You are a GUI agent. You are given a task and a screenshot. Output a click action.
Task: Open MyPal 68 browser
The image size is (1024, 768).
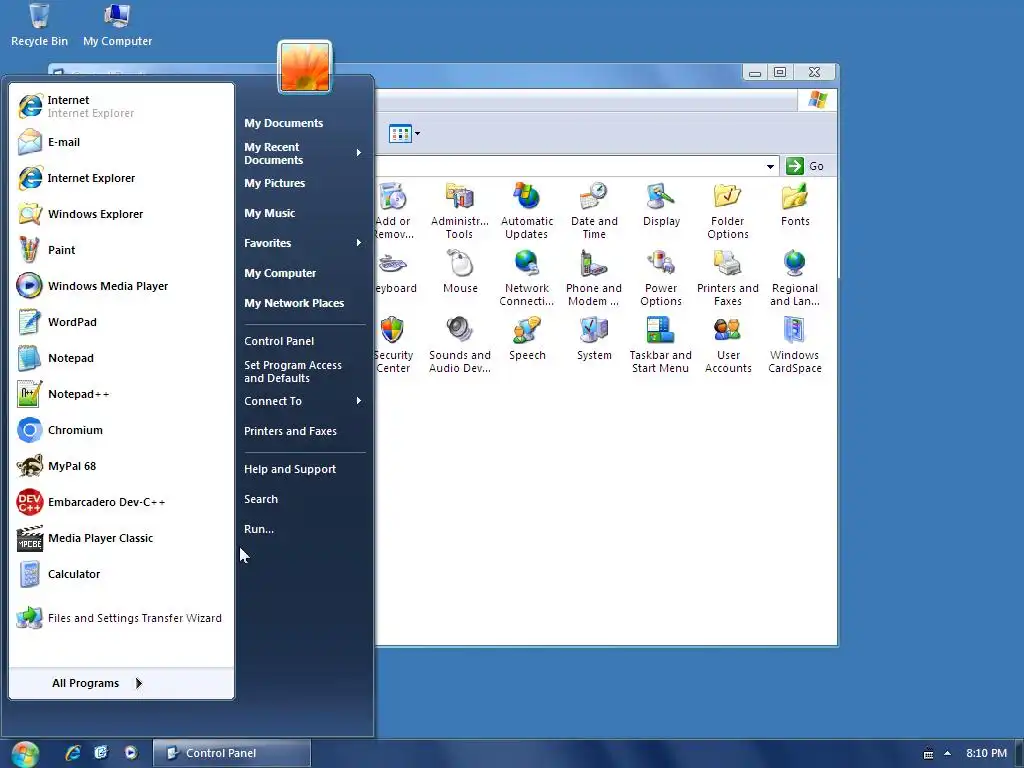(x=121, y=466)
